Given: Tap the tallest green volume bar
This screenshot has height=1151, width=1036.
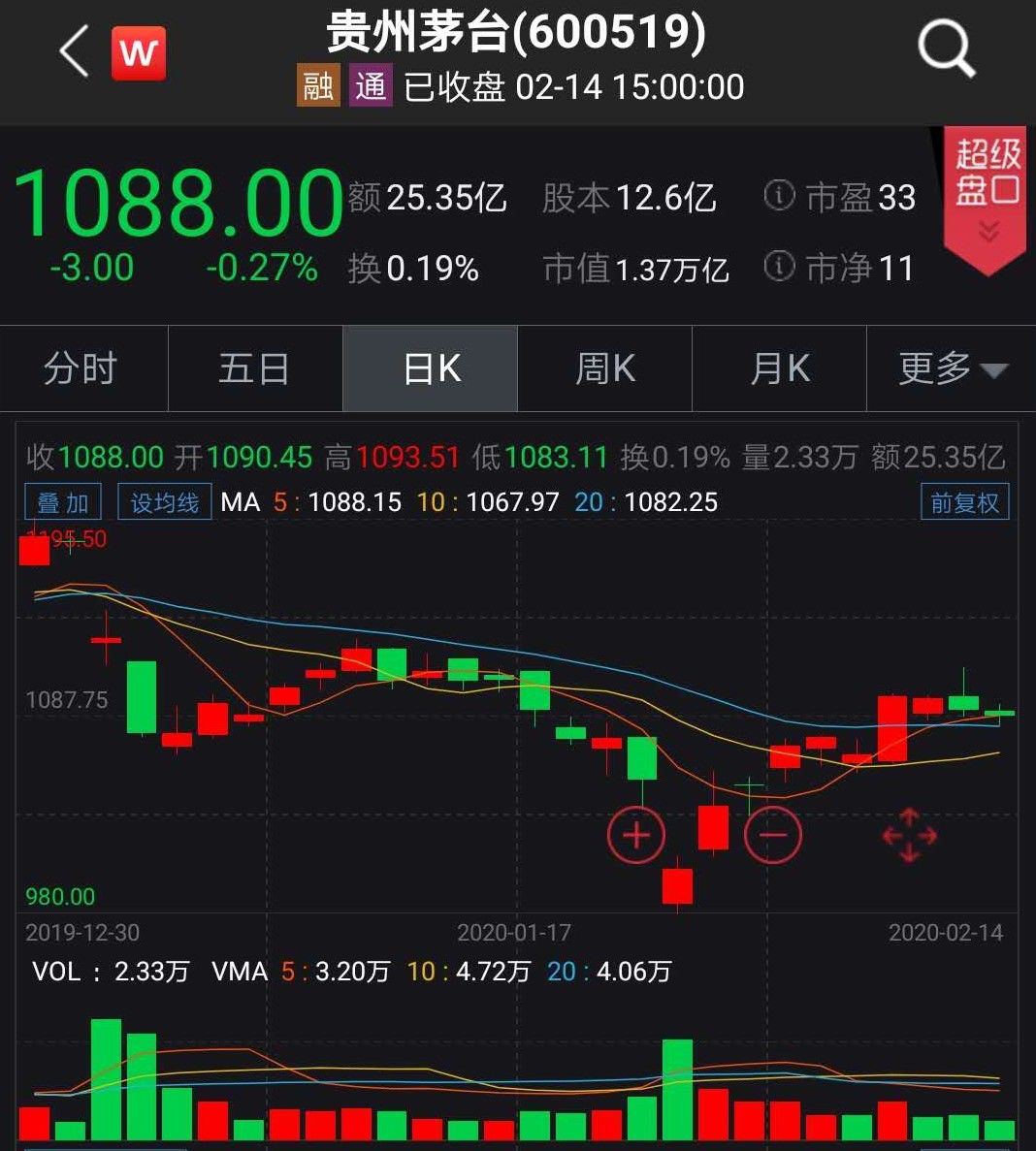Looking at the screenshot, I should [106, 1078].
